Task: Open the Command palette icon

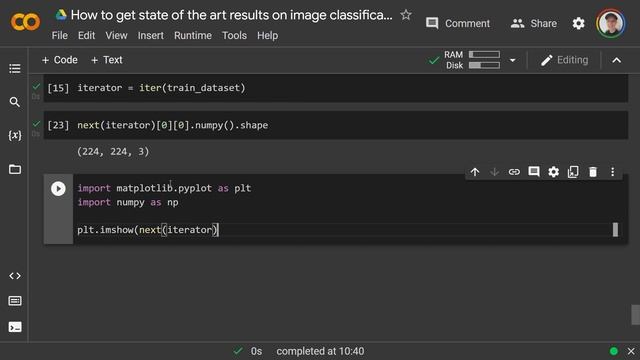Action: click(x=15, y=301)
